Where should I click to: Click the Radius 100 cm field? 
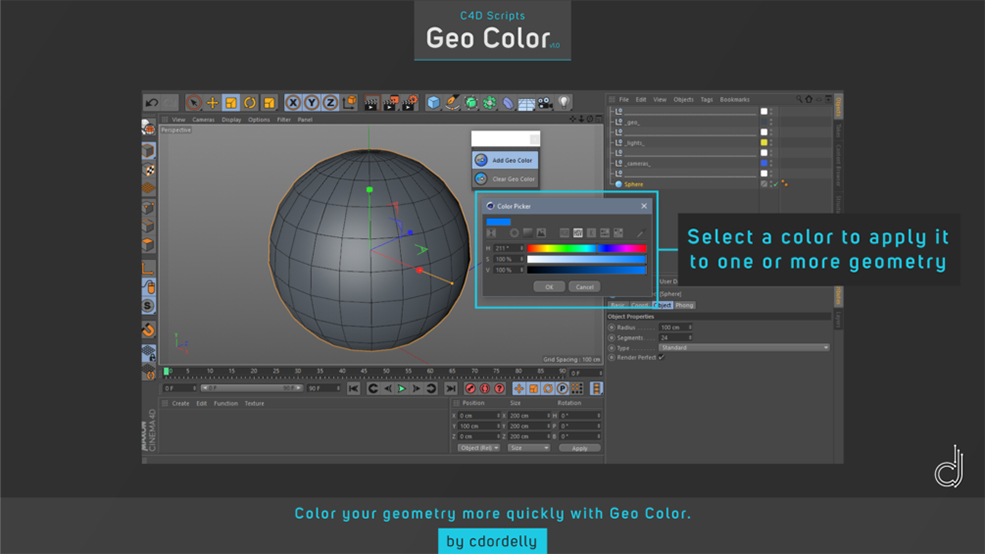click(675, 327)
